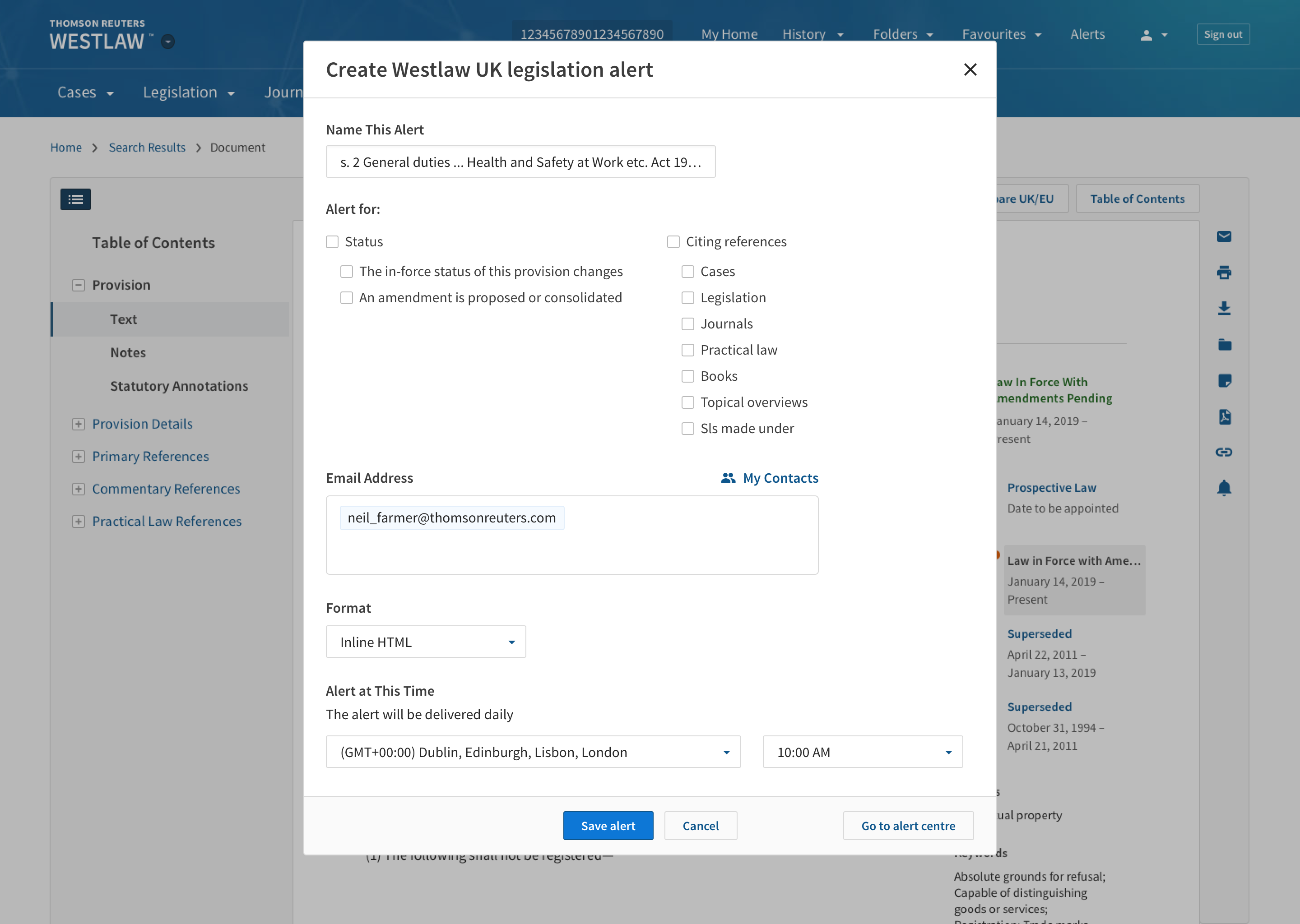
Task: Click the My Contacts people icon
Action: pos(728,478)
